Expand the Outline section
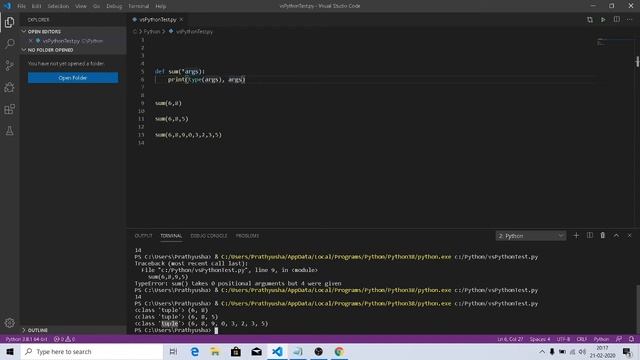 click(x=73, y=330)
